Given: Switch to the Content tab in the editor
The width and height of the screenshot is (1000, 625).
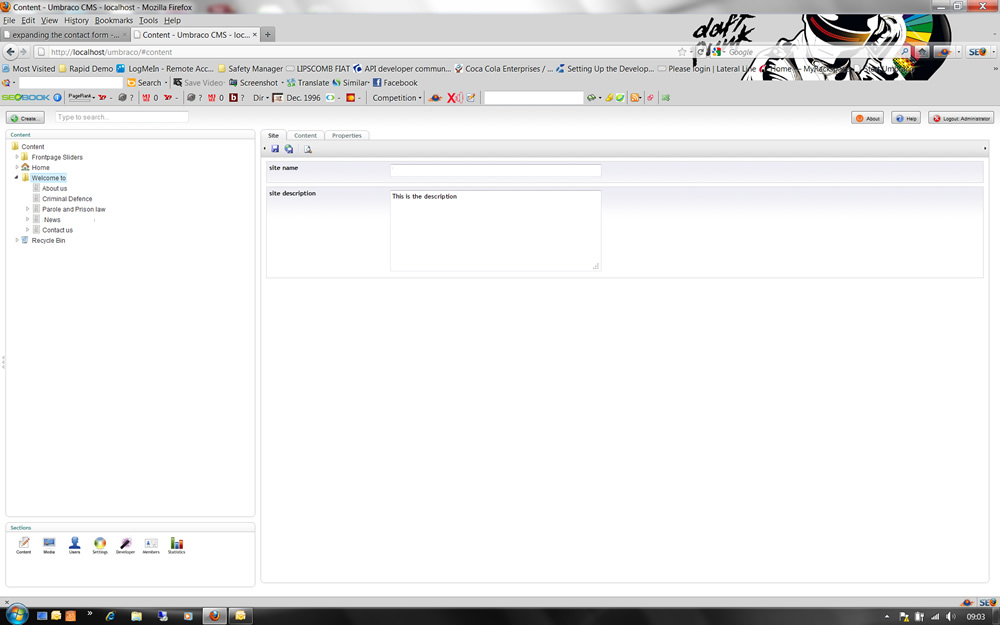Looking at the screenshot, I should tap(305, 135).
